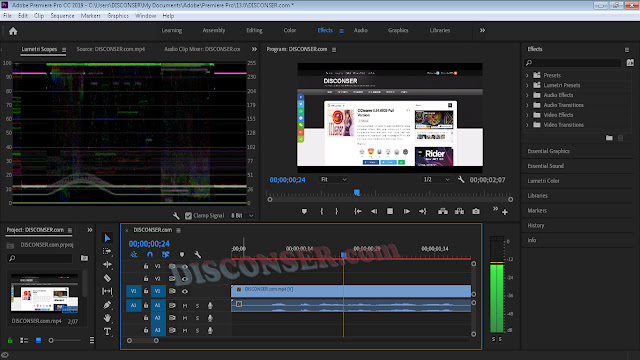Switch to the Color workspace tab
The height and width of the screenshot is (360, 640).
[290, 30]
